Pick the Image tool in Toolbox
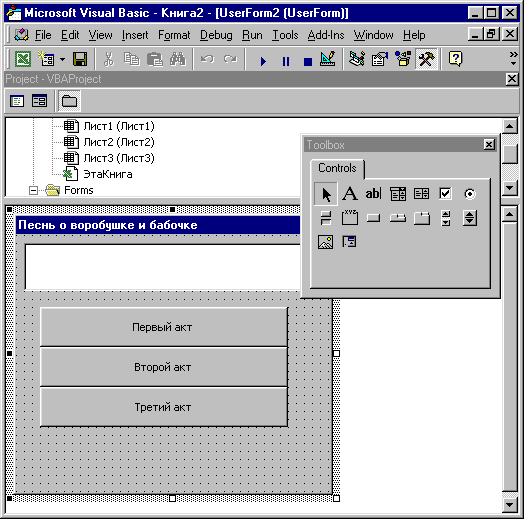 [x=325, y=242]
